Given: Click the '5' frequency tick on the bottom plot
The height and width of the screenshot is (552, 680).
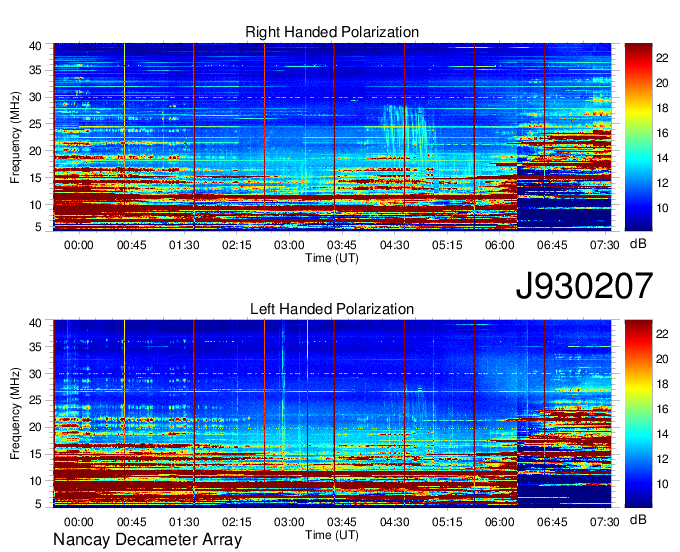Looking at the screenshot, I should (38, 503).
